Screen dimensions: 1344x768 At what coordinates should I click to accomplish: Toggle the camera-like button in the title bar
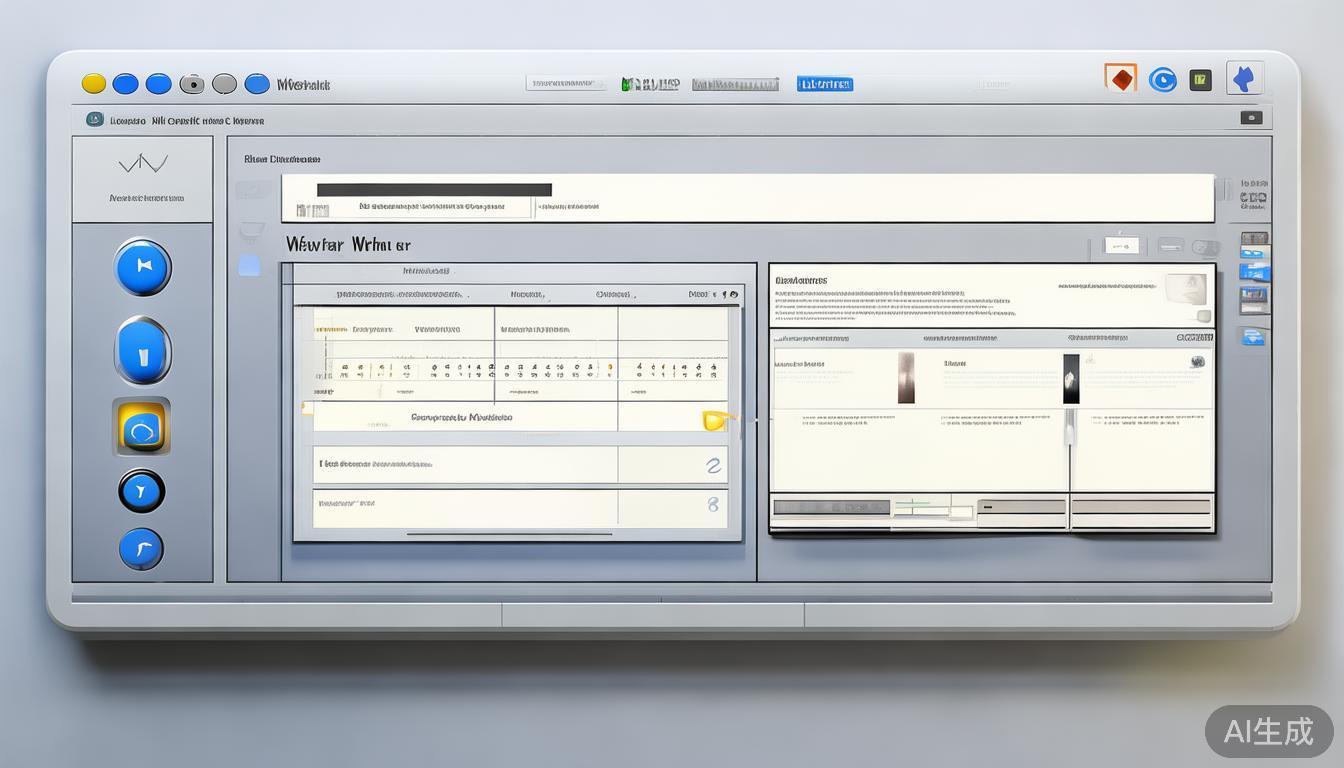[x=191, y=84]
